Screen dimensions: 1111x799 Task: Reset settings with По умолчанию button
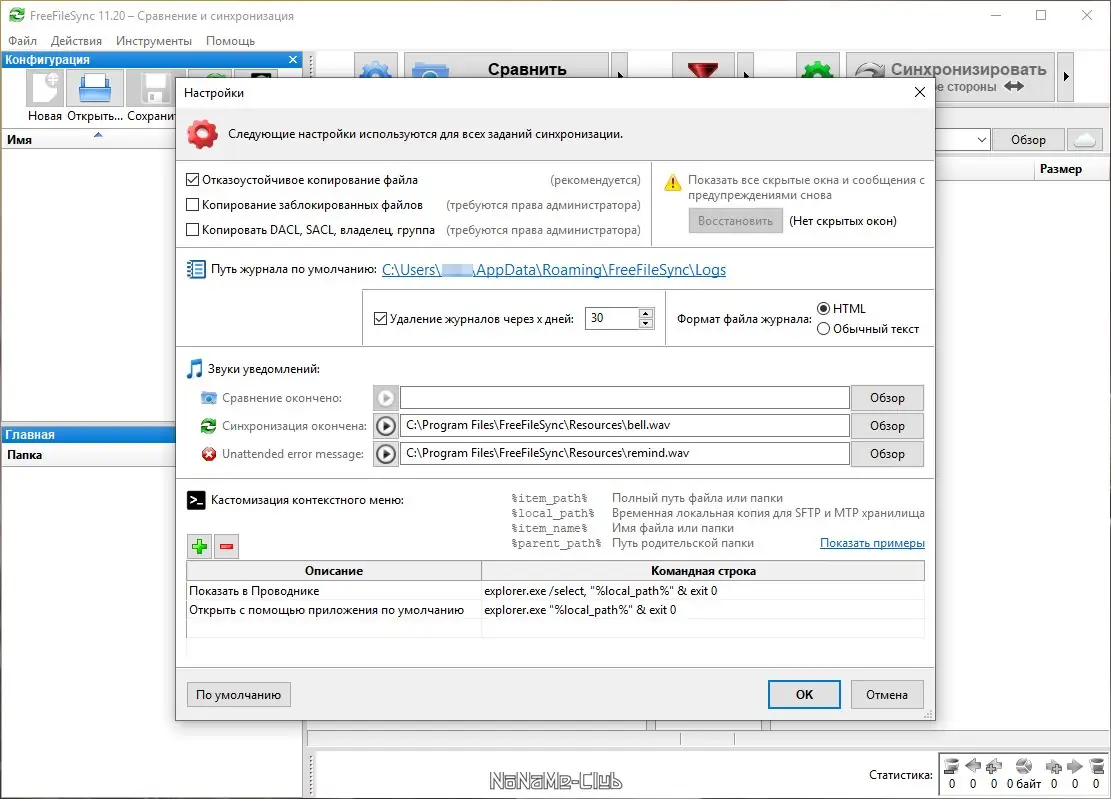pyautogui.click(x=239, y=695)
